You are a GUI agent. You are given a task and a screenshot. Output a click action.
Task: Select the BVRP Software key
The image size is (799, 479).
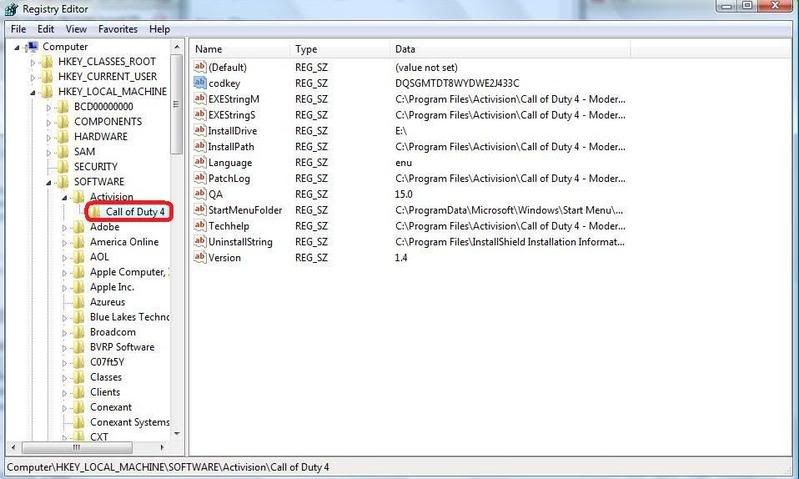122,347
